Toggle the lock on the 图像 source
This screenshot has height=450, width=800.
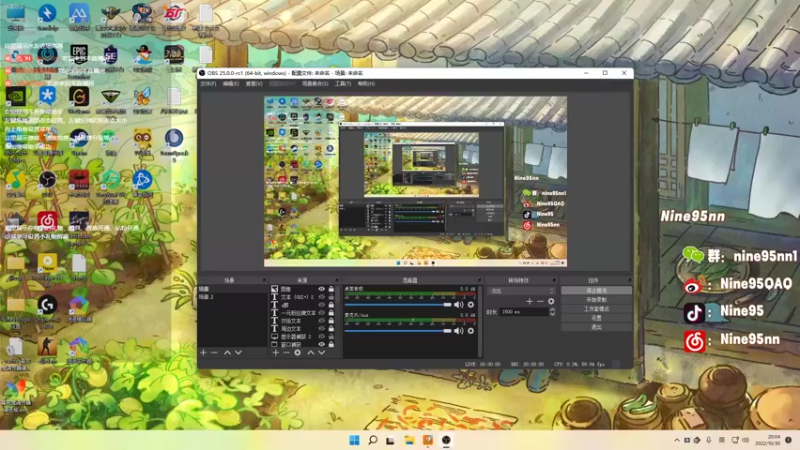(331, 289)
